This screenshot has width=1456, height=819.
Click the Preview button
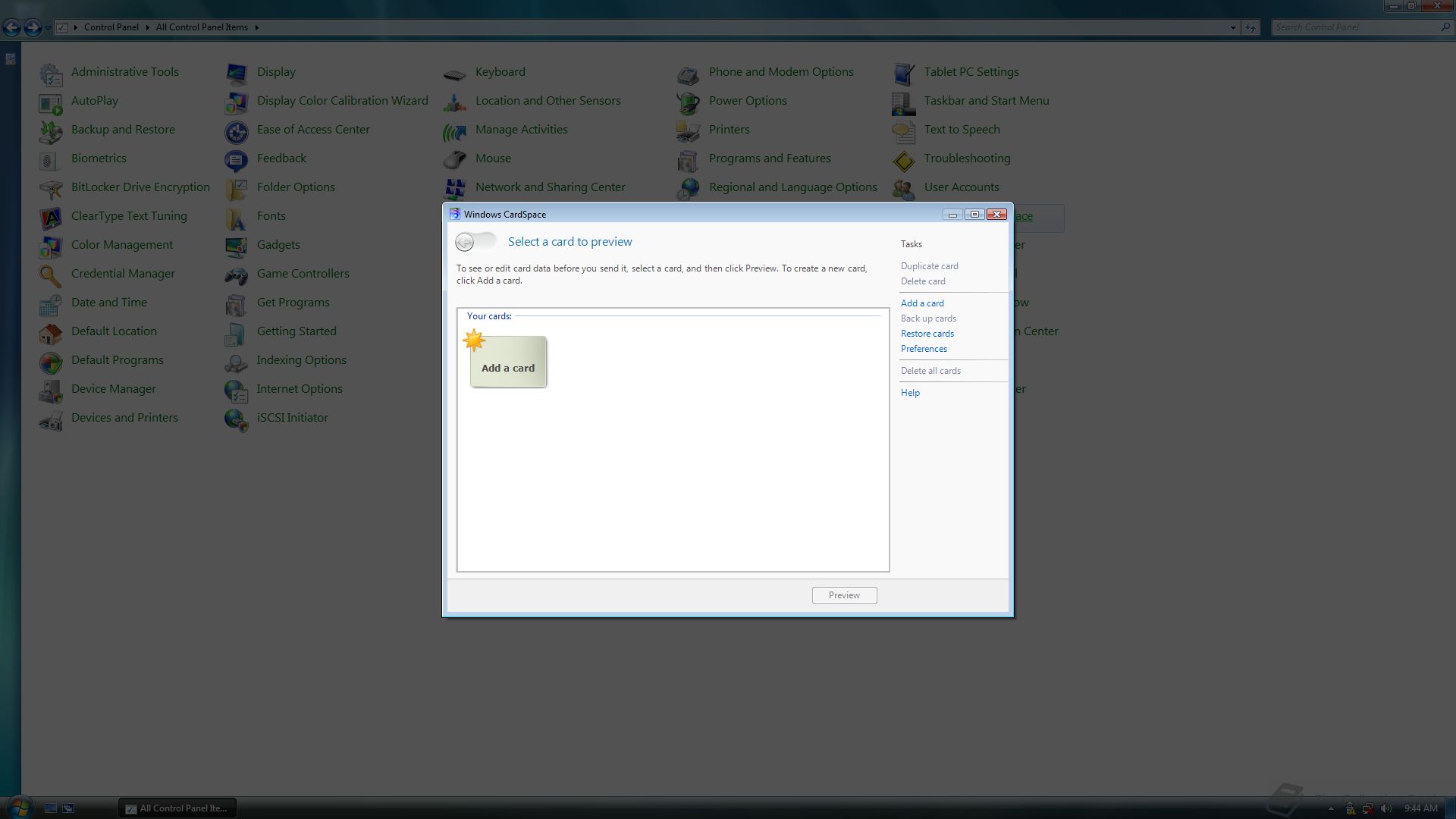pyautogui.click(x=844, y=595)
